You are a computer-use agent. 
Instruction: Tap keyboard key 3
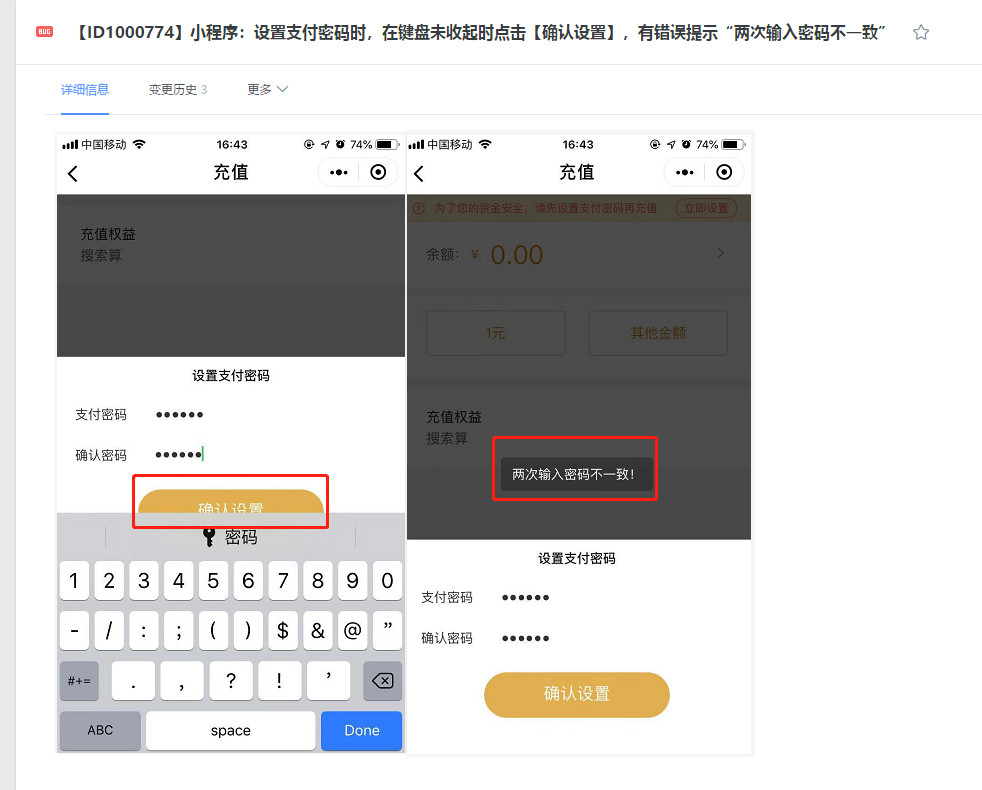click(x=143, y=581)
